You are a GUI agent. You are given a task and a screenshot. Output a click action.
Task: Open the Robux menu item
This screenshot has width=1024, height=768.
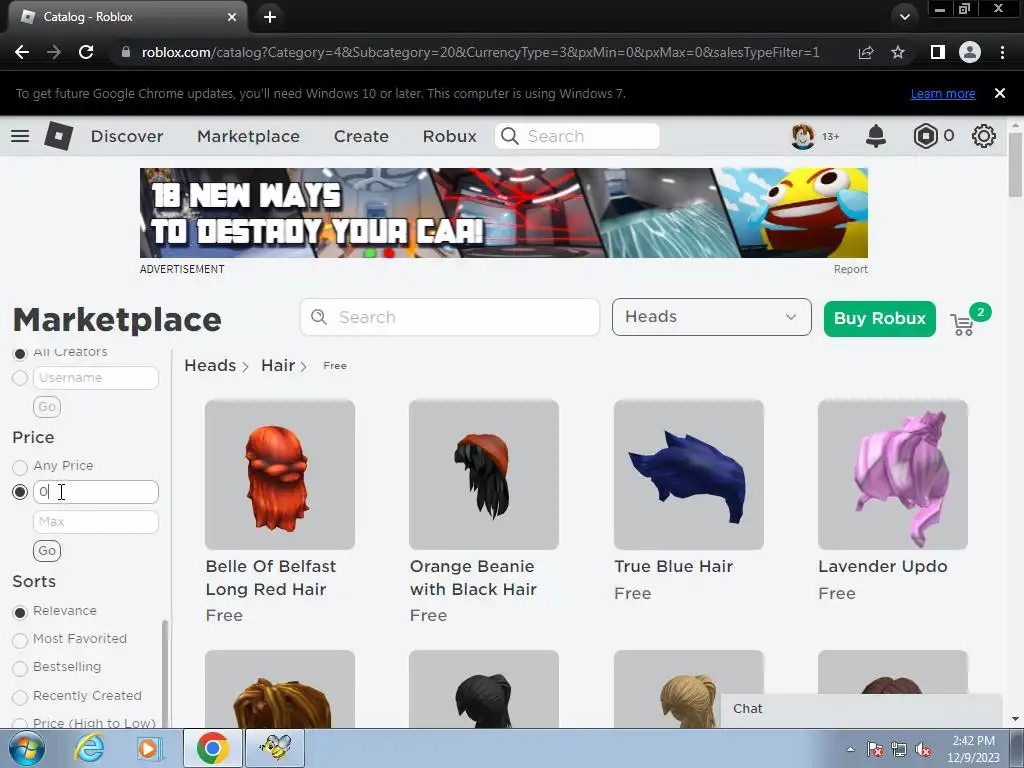click(x=449, y=136)
